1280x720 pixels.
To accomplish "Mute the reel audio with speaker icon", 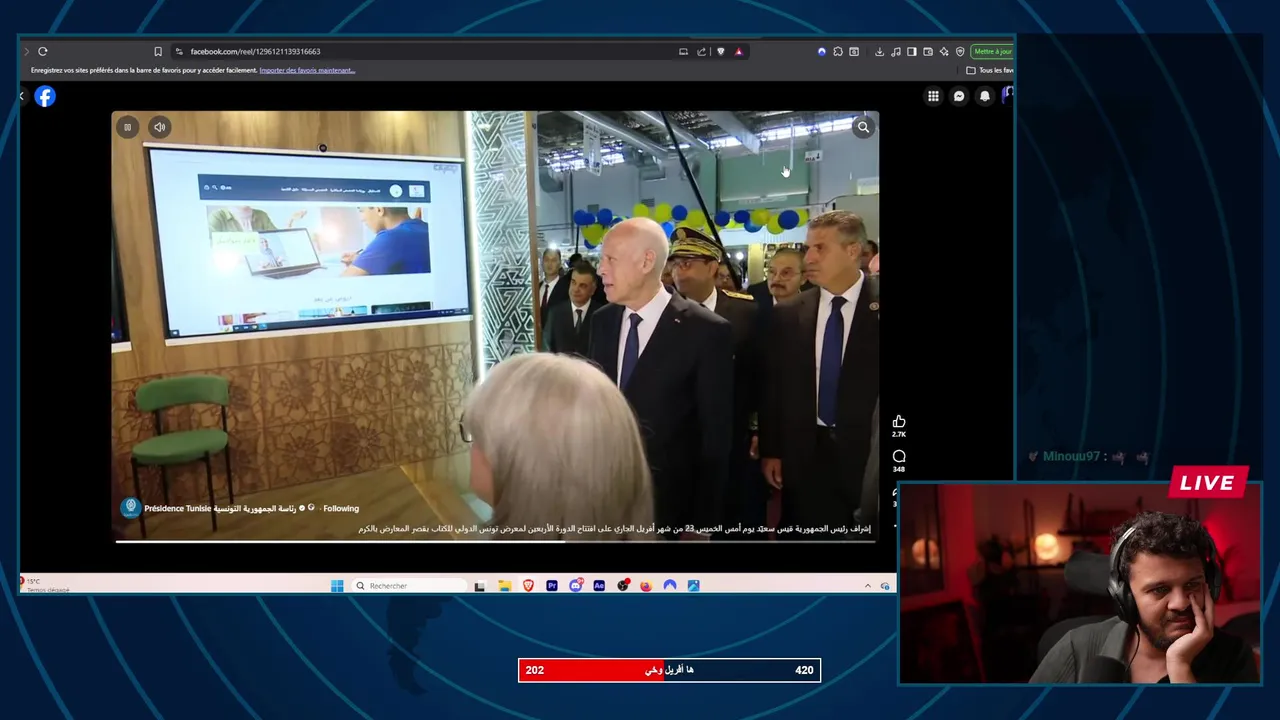I will click(x=159, y=127).
